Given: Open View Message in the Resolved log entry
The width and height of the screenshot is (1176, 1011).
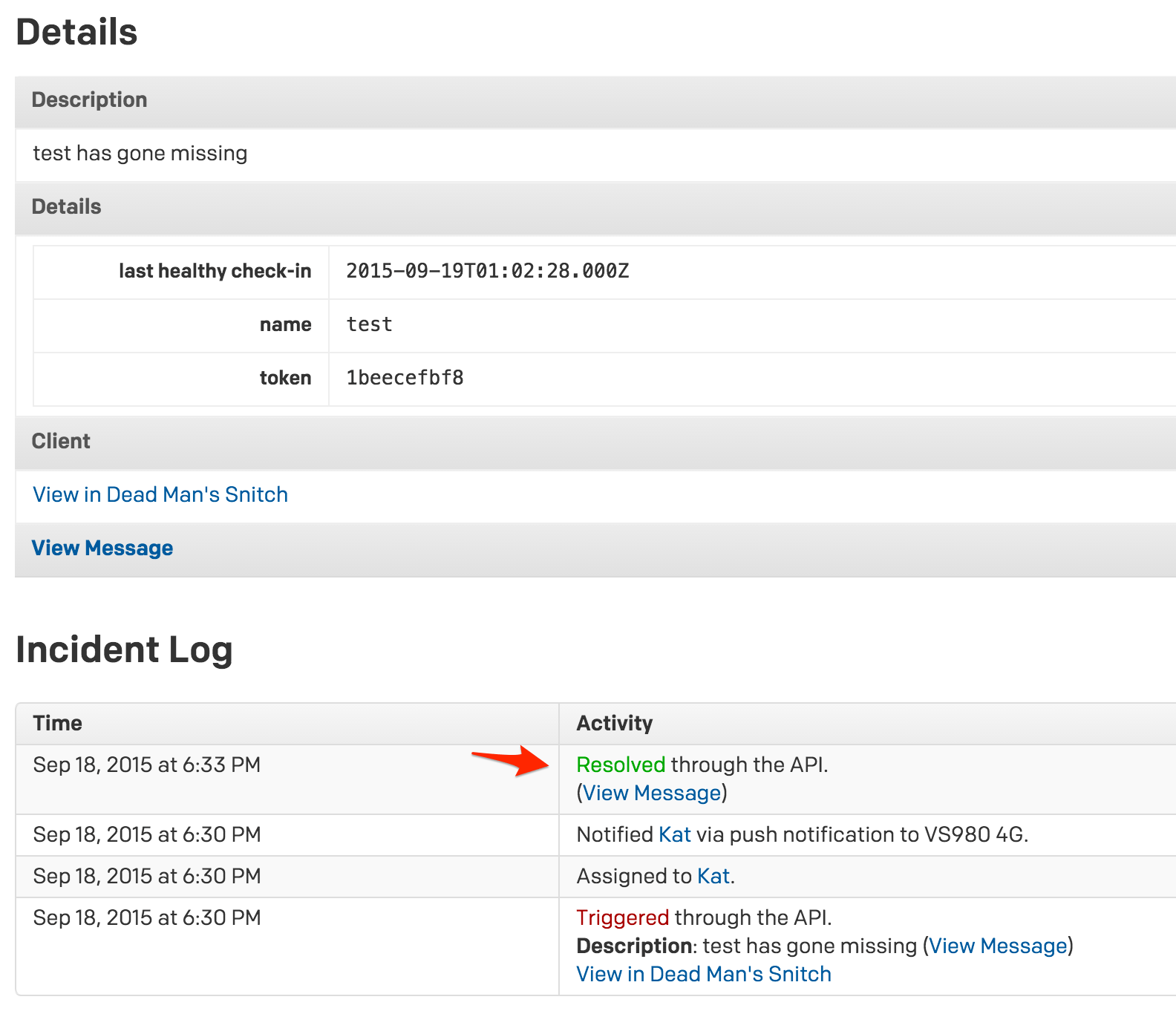Looking at the screenshot, I should click(x=652, y=793).
